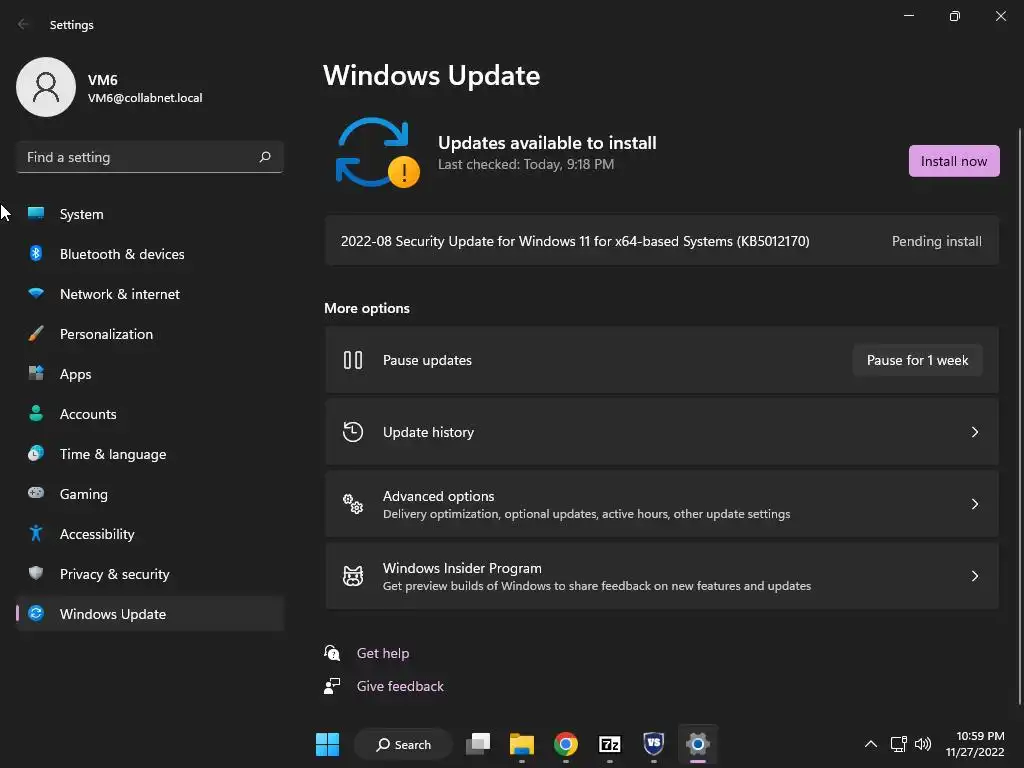Select Windows Update in the sidebar
1024x768 pixels.
(150, 613)
